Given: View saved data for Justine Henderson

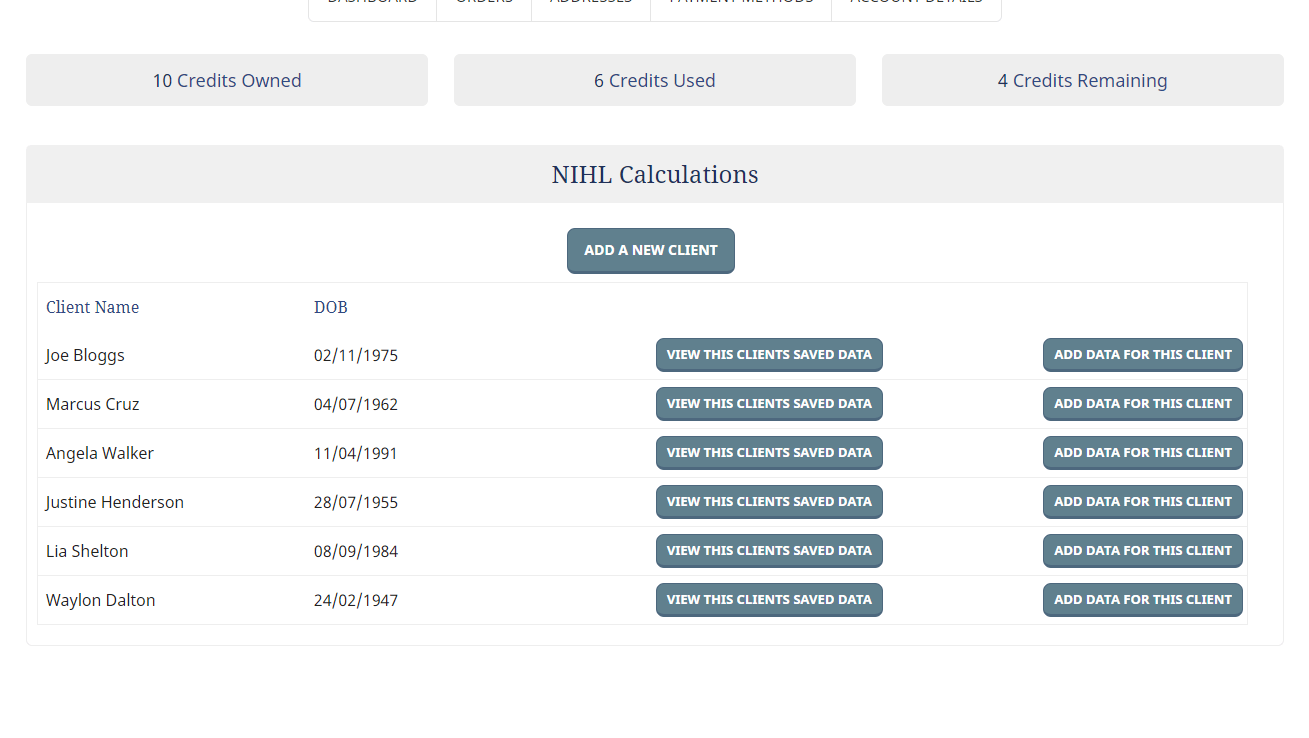Looking at the screenshot, I should [768, 502].
